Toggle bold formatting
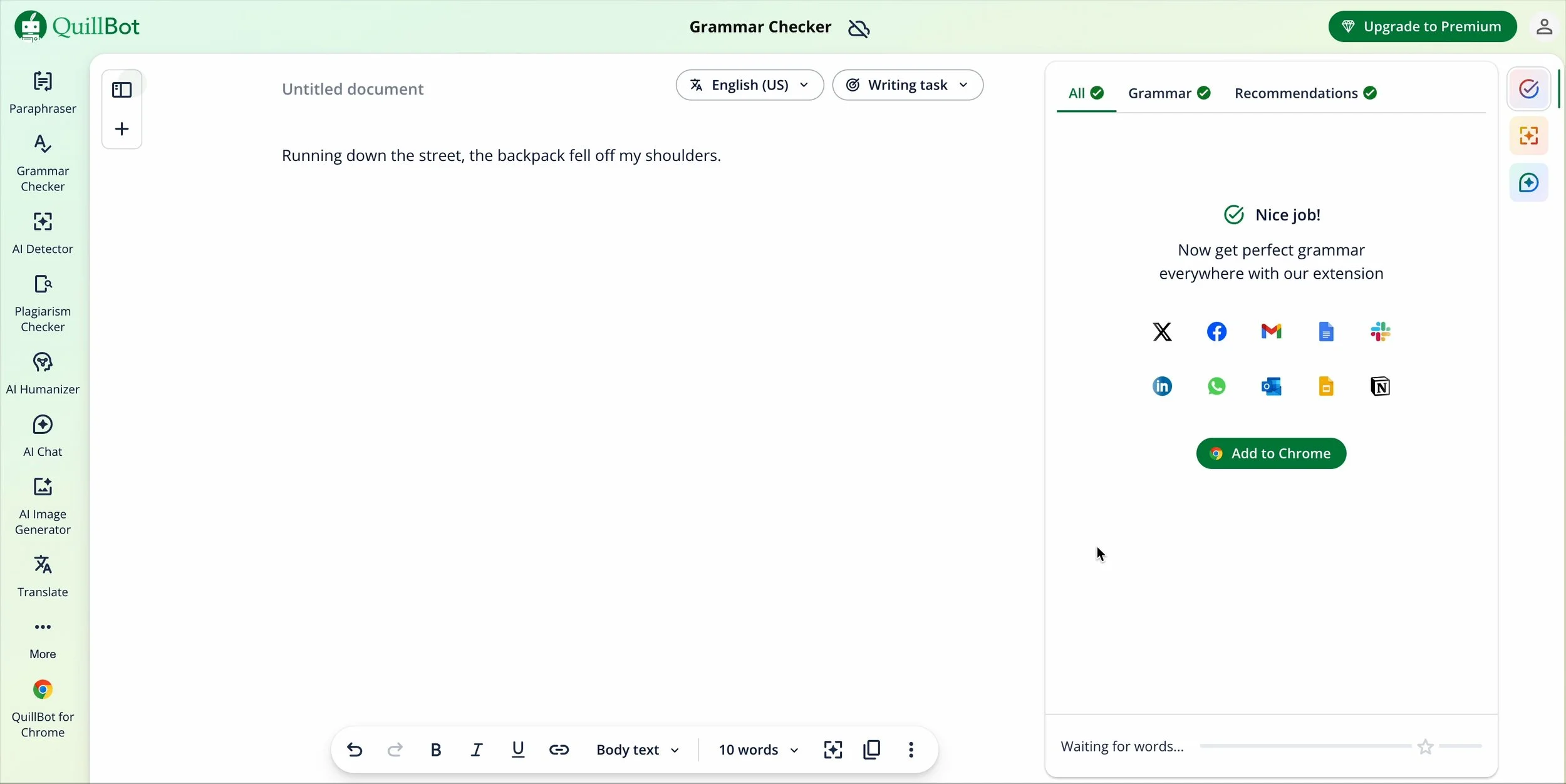This screenshot has height=784, width=1566. coord(436,750)
